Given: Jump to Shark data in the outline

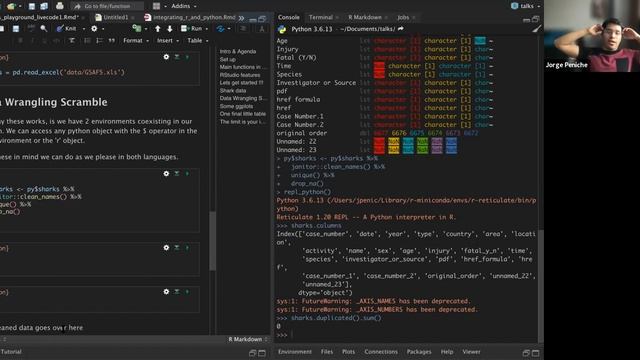Looking at the screenshot, I should [233, 91].
